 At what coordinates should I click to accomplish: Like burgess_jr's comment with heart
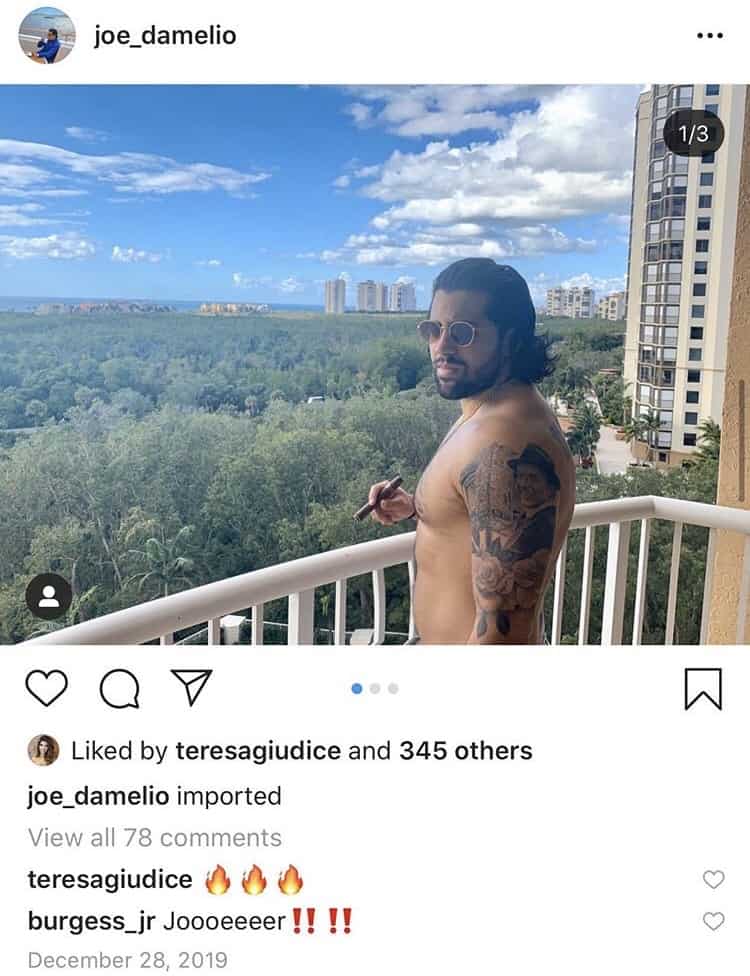(x=713, y=921)
